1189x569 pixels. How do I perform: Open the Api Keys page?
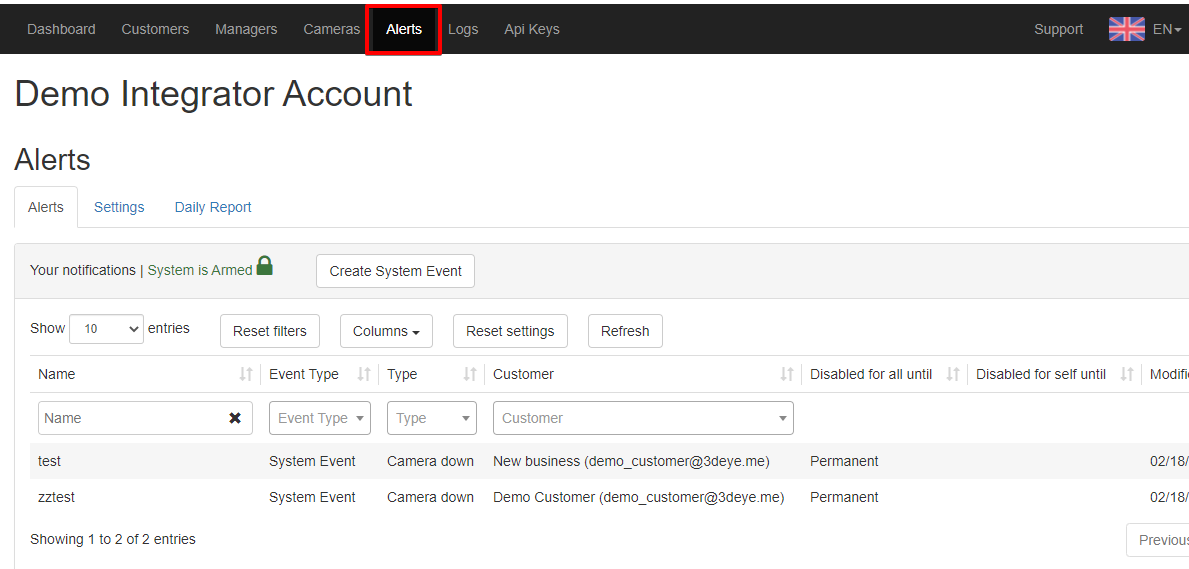532,29
